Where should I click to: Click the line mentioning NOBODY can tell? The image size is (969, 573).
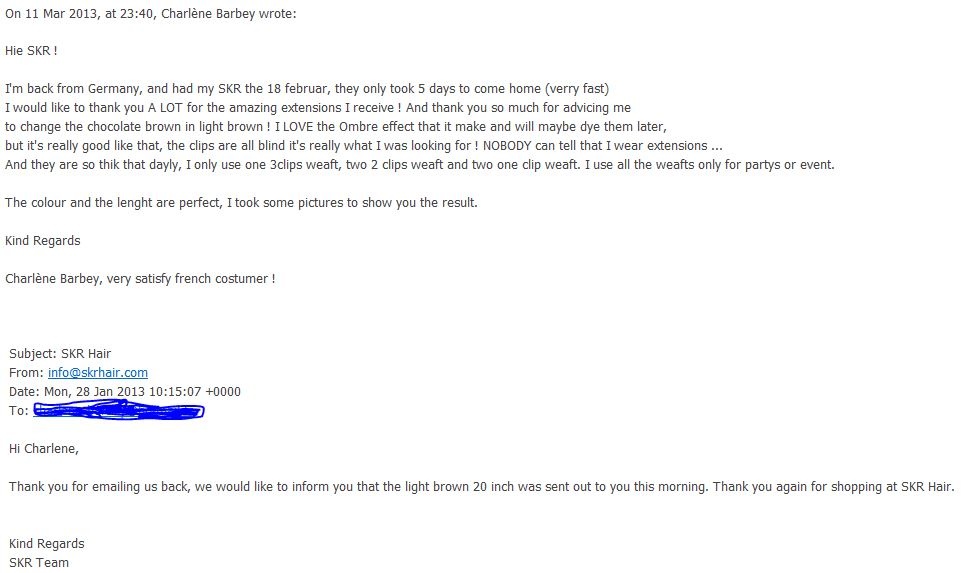(x=363, y=146)
